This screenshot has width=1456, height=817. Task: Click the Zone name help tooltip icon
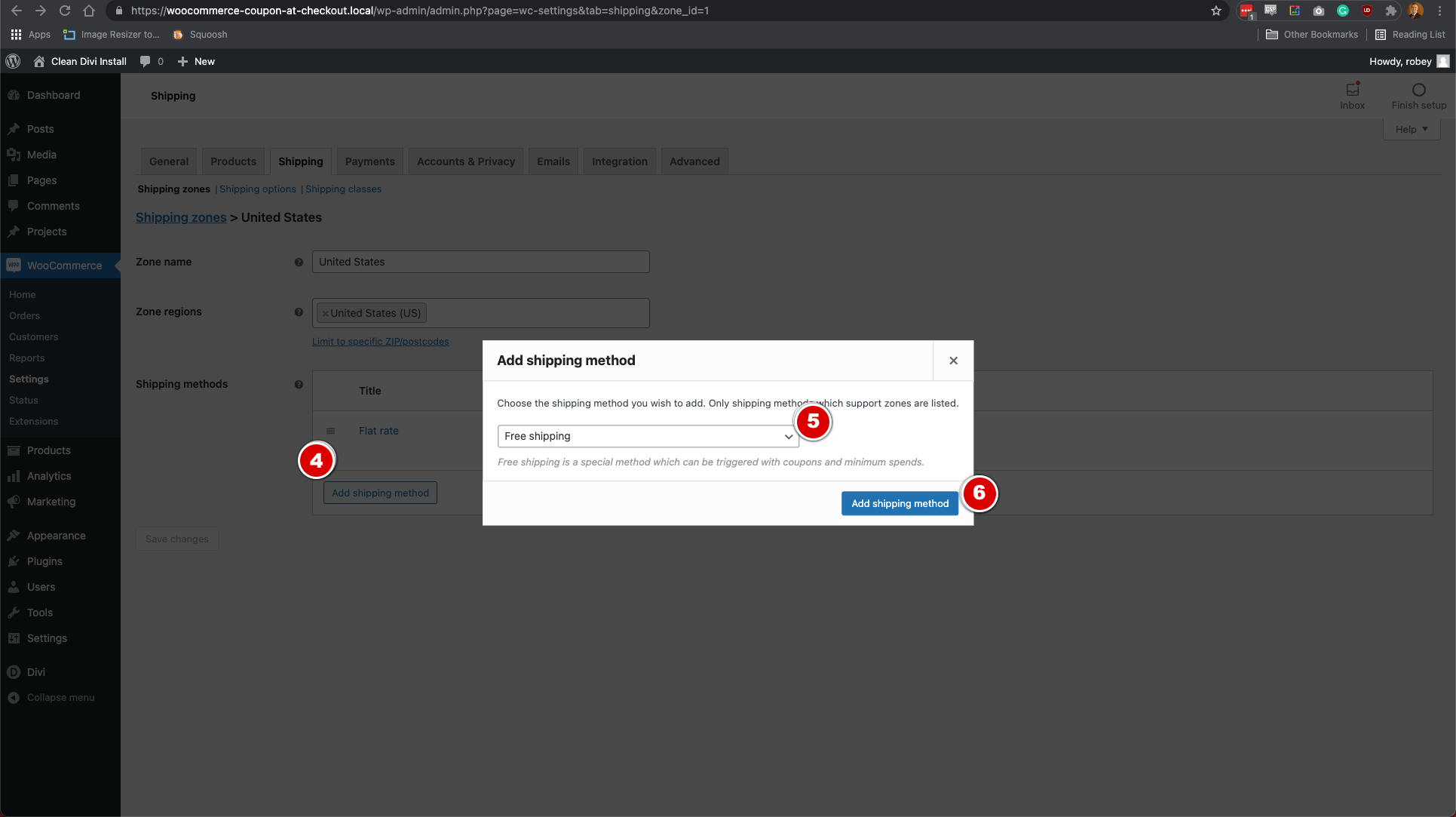[299, 263]
